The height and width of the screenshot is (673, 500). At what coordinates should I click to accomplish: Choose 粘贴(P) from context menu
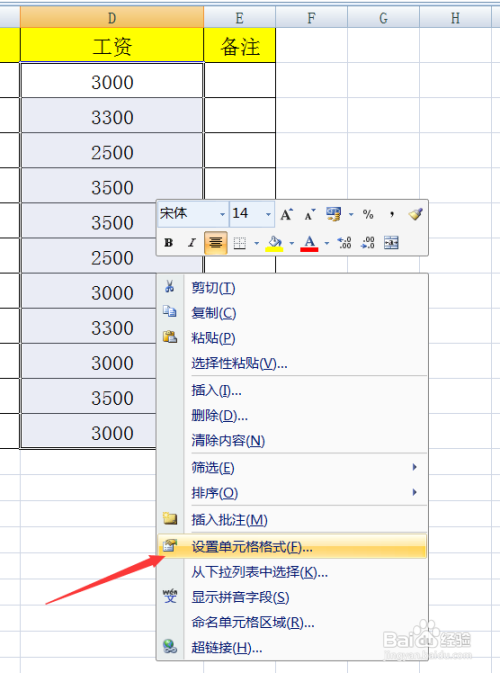[292, 338]
